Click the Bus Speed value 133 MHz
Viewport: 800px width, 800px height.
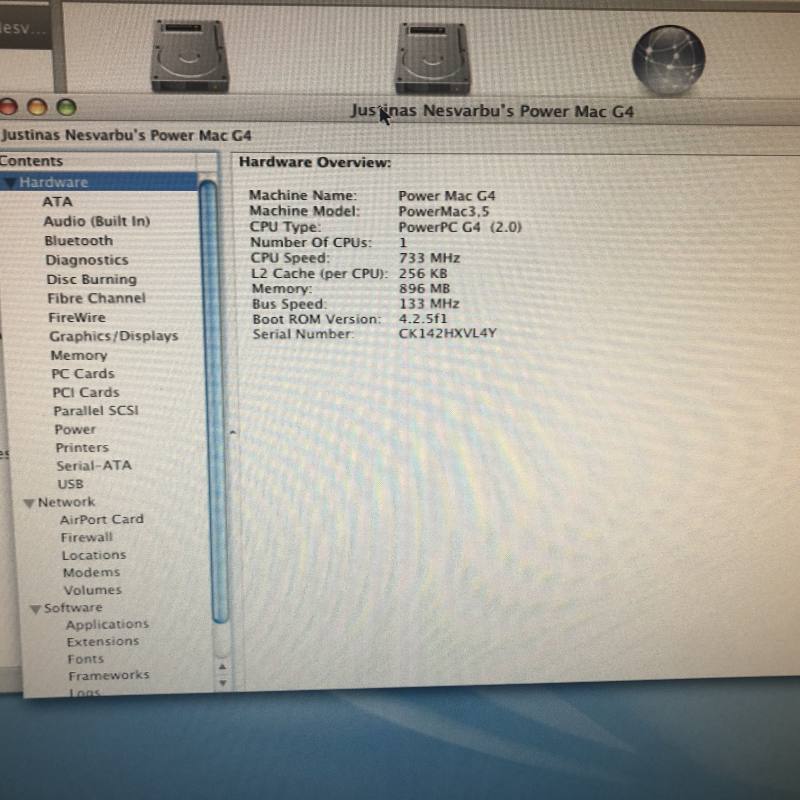pos(429,304)
